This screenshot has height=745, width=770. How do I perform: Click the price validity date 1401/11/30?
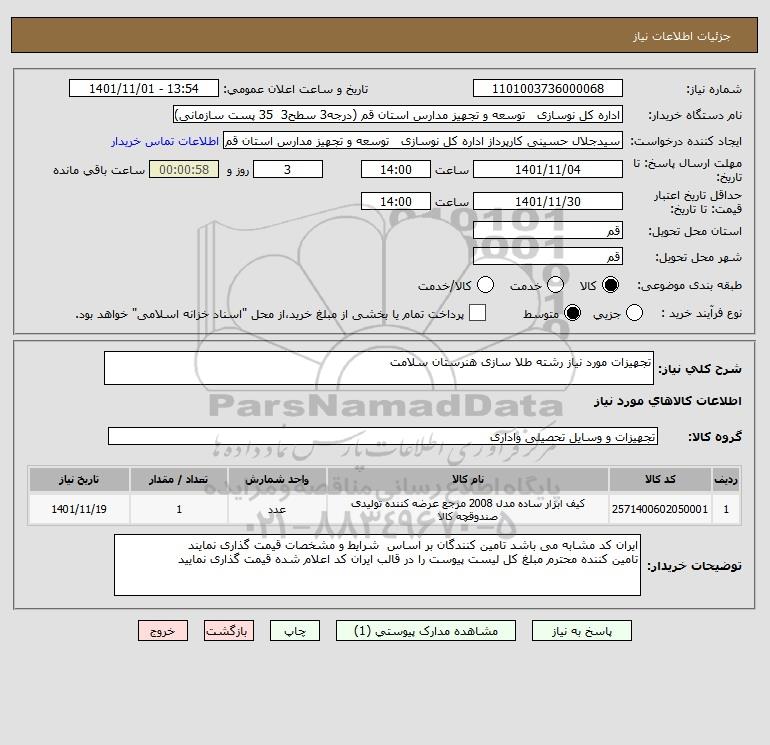click(x=548, y=201)
